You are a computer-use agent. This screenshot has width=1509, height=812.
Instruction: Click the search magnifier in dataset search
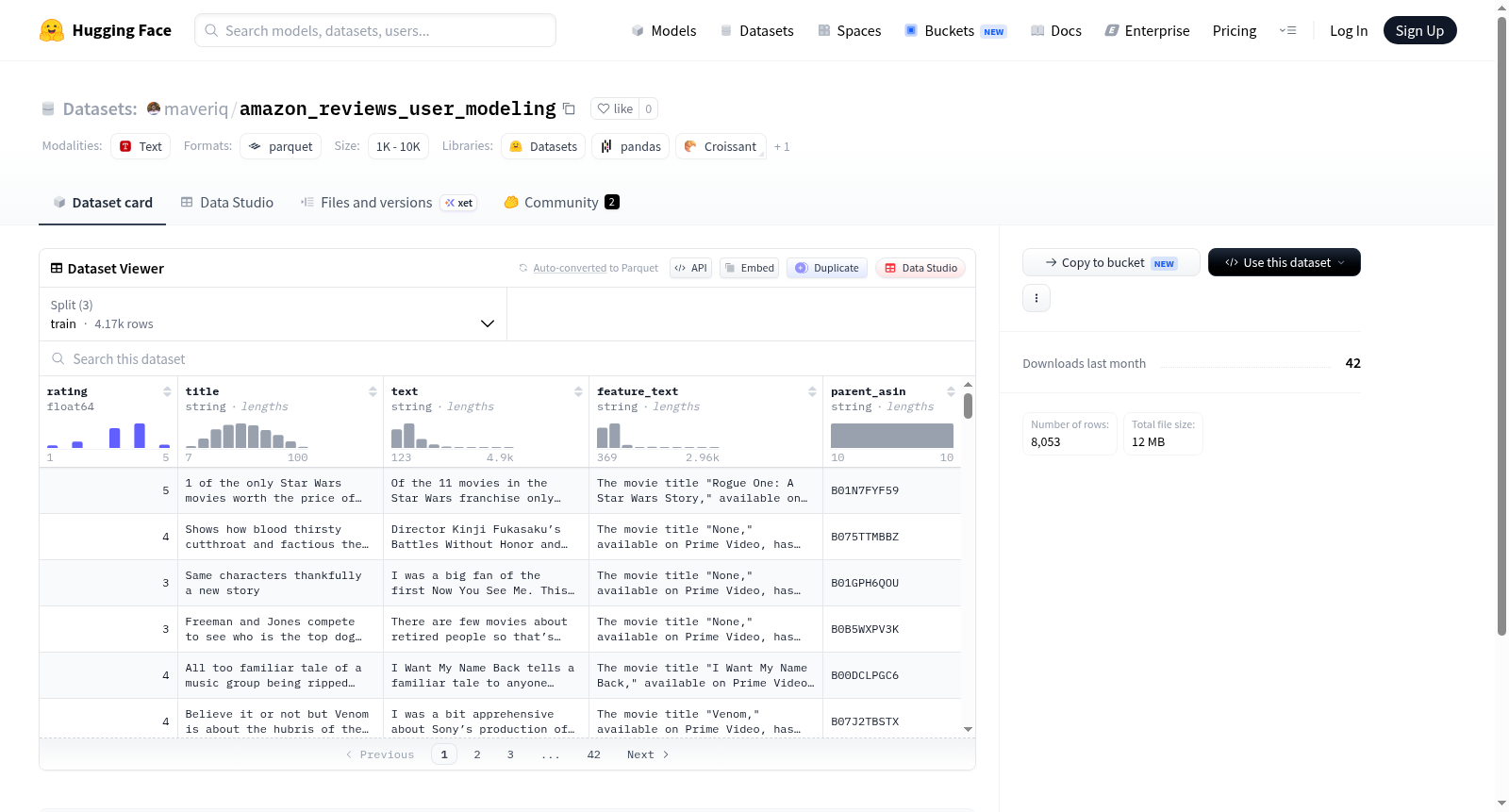58,358
